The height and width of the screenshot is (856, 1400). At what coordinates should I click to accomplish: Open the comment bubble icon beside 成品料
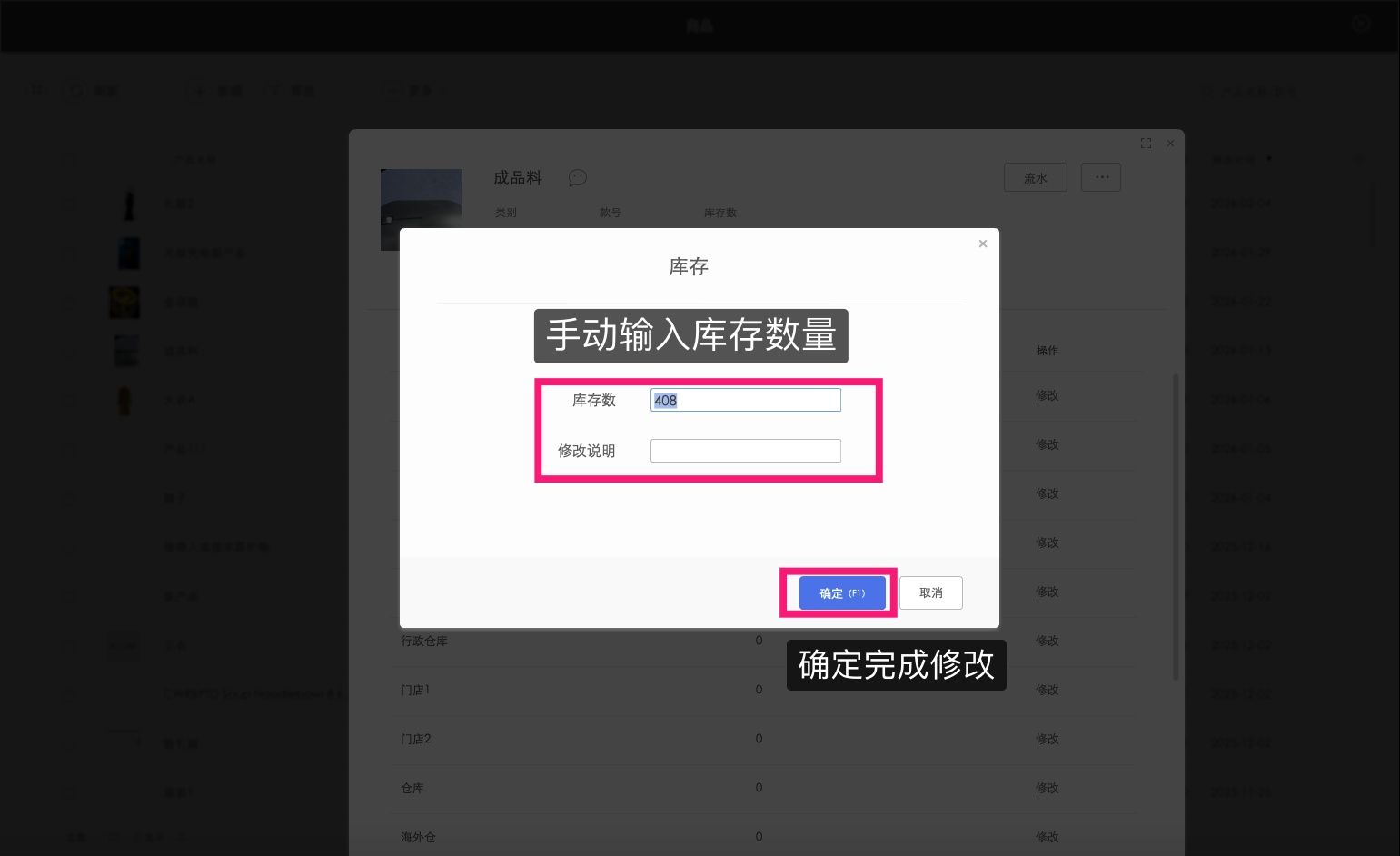coord(578,178)
